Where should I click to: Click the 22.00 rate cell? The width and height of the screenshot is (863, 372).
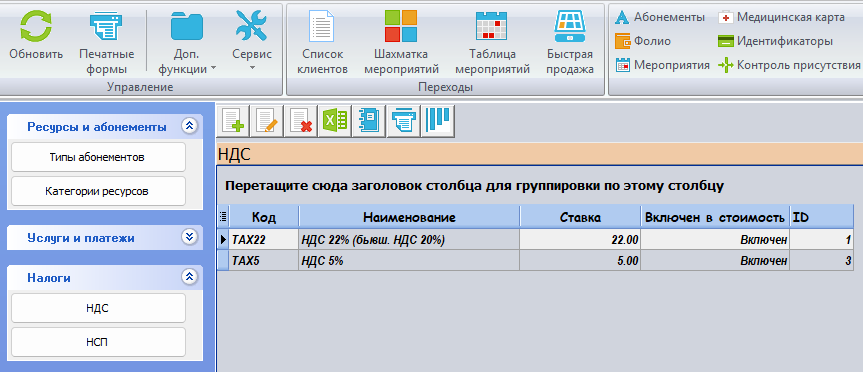click(x=581, y=239)
